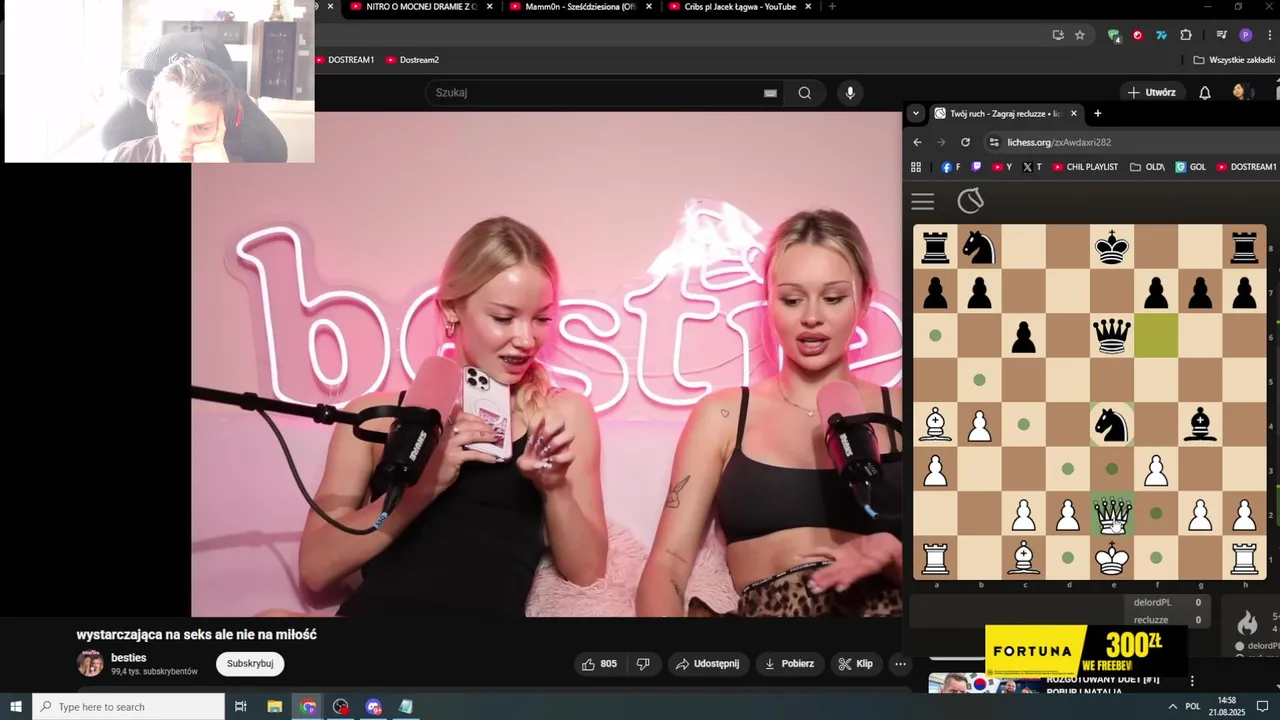
Task: Click the Udostępnij share button
Action: tap(707, 664)
